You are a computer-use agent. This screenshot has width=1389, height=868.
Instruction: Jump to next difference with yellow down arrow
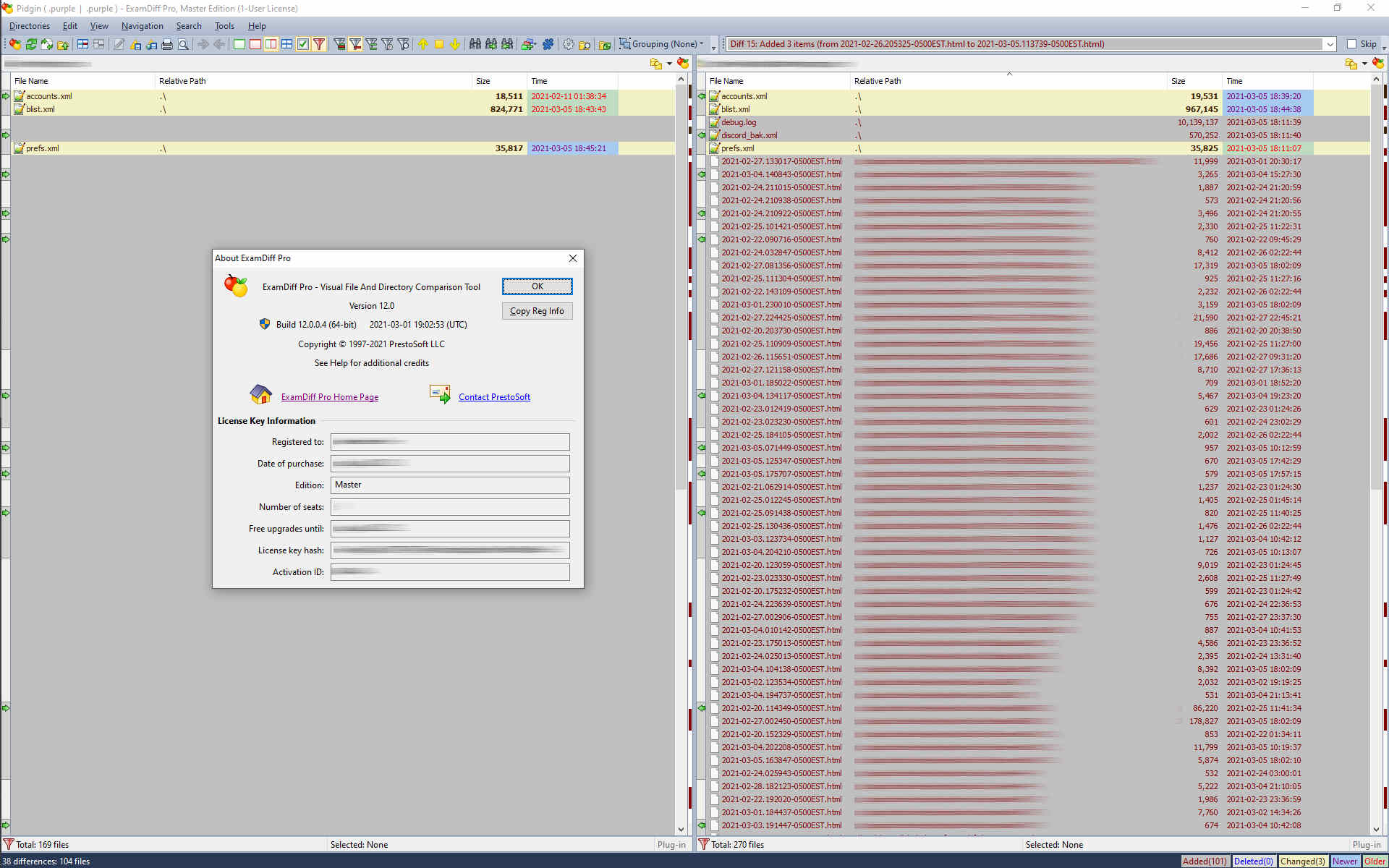[455, 44]
